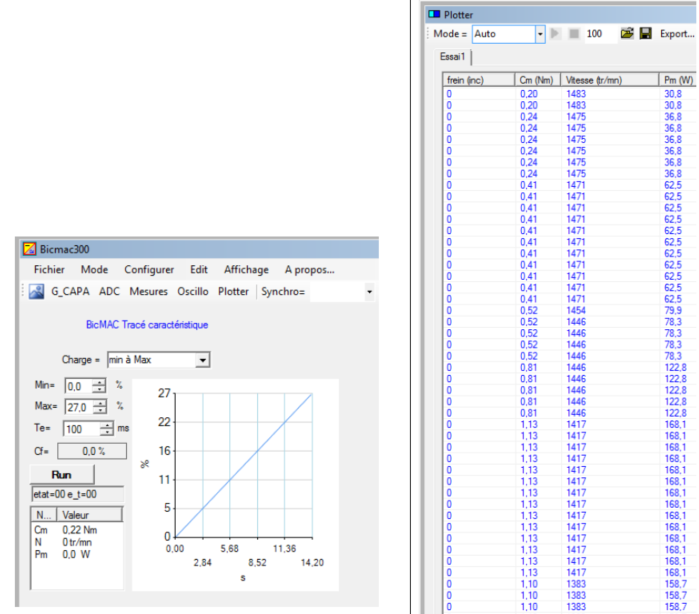
Task: Open the Oscillo toolbar item
Action: (x=193, y=292)
